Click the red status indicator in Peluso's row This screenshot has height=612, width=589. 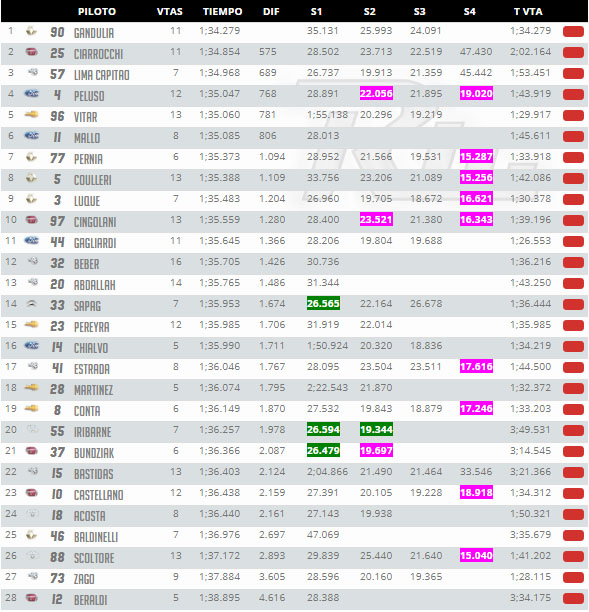click(573, 94)
